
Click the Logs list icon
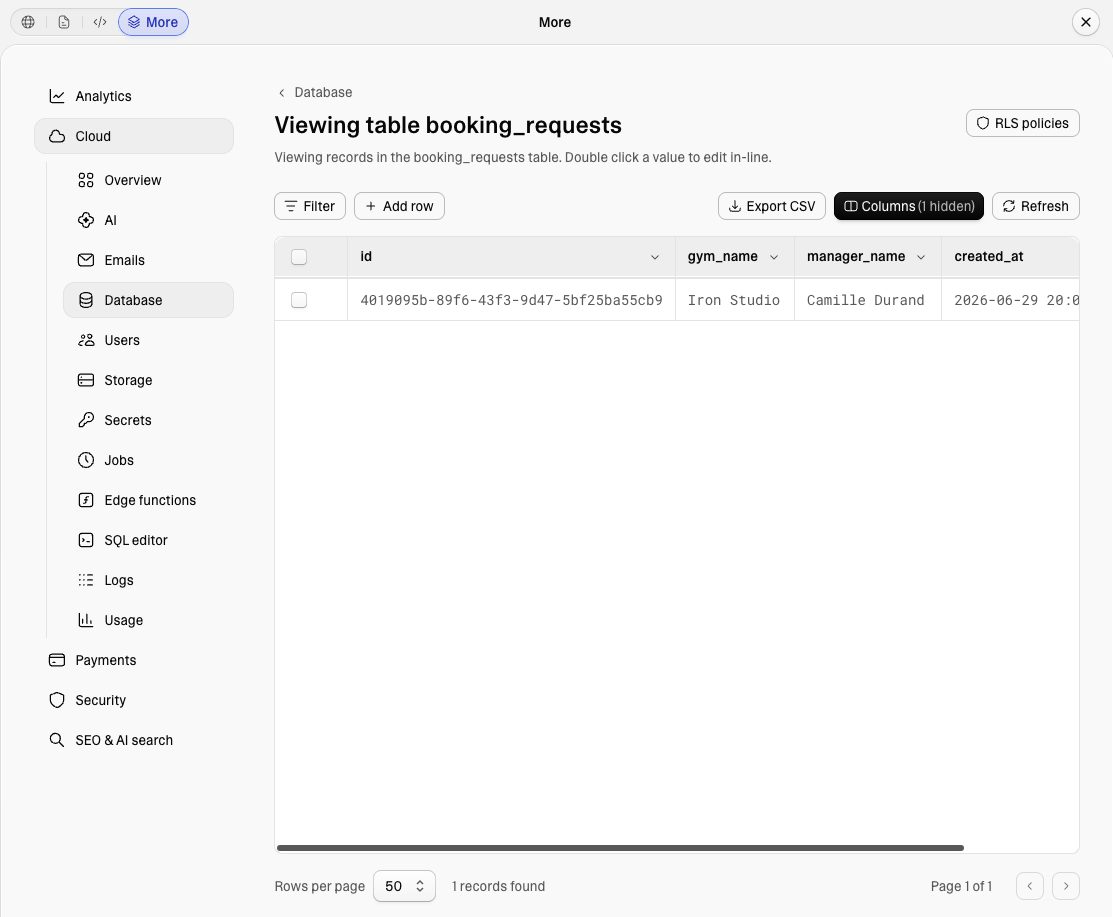(x=86, y=580)
